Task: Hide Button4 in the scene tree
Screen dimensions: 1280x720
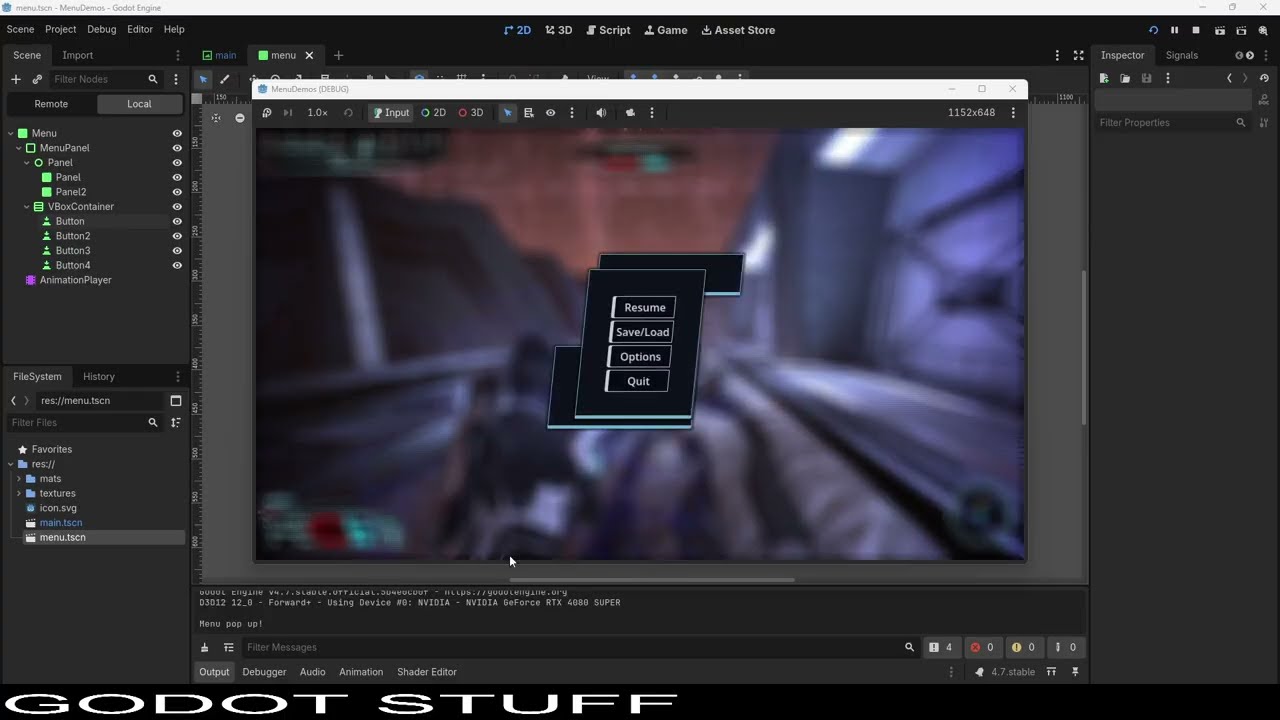Action: click(177, 265)
